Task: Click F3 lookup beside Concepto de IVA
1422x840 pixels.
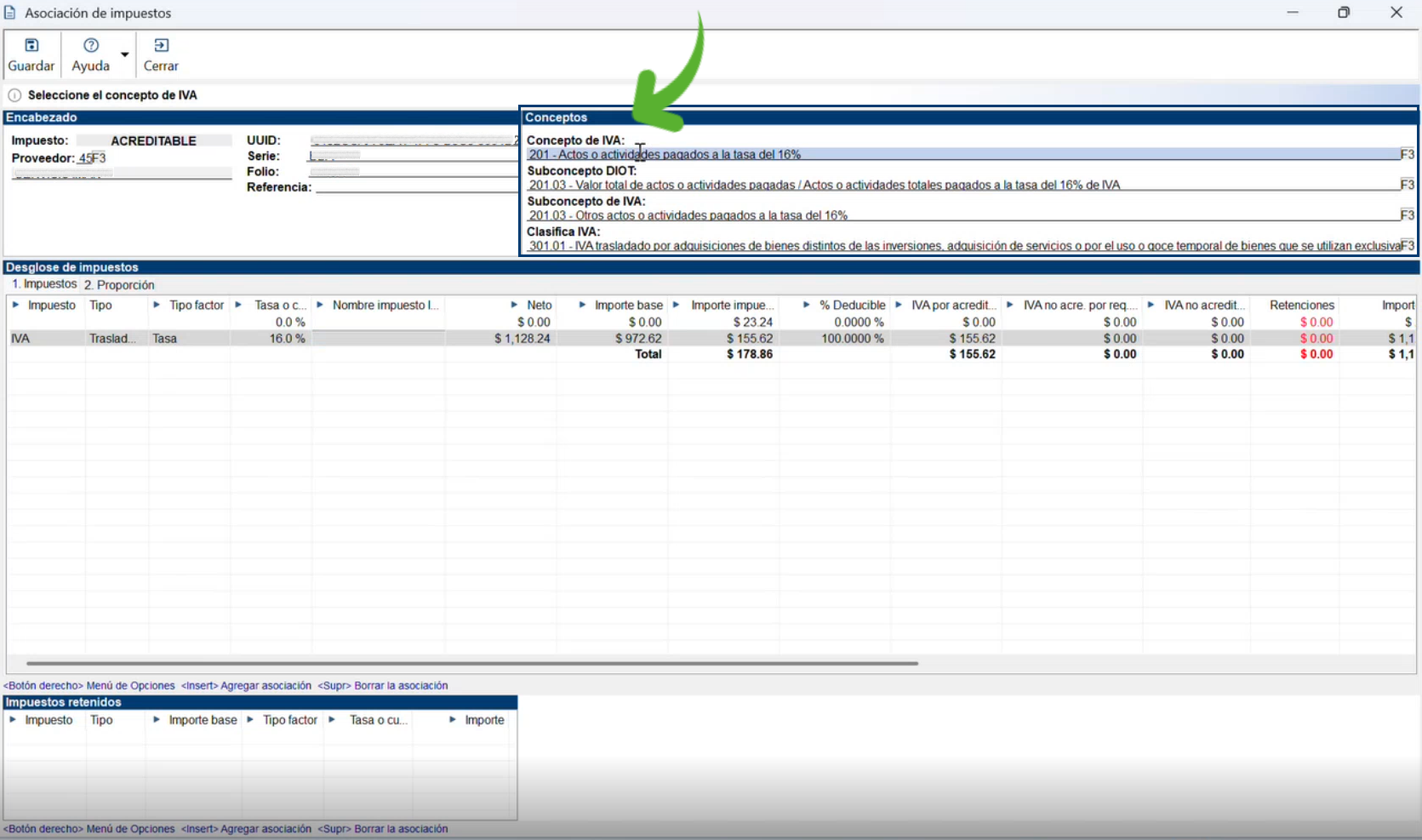Action: coord(1407,155)
